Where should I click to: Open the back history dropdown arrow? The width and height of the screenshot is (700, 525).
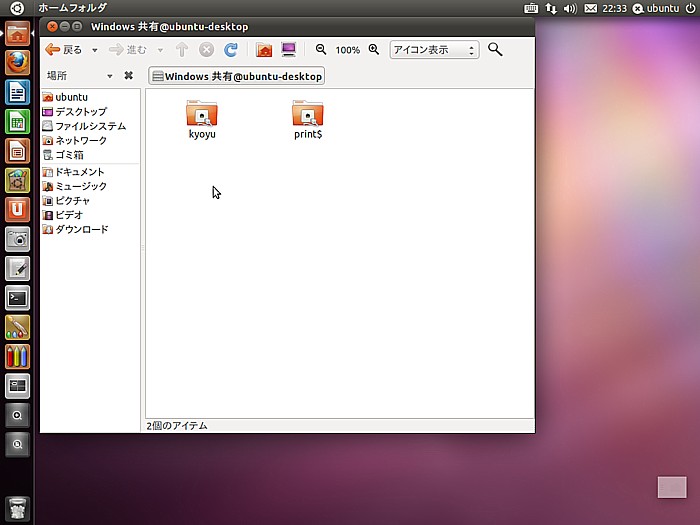point(95,50)
